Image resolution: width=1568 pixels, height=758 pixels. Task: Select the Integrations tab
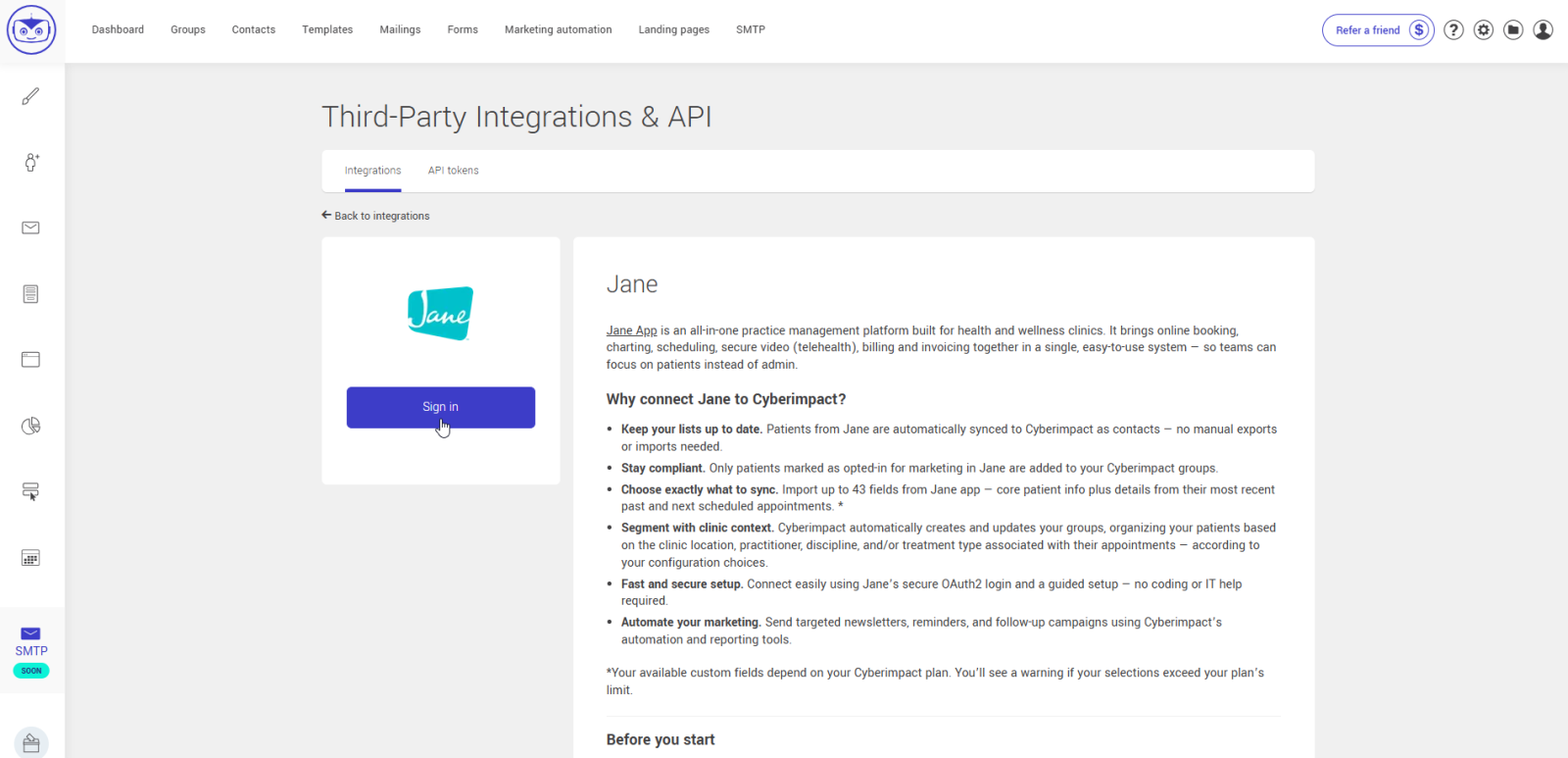(372, 171)
